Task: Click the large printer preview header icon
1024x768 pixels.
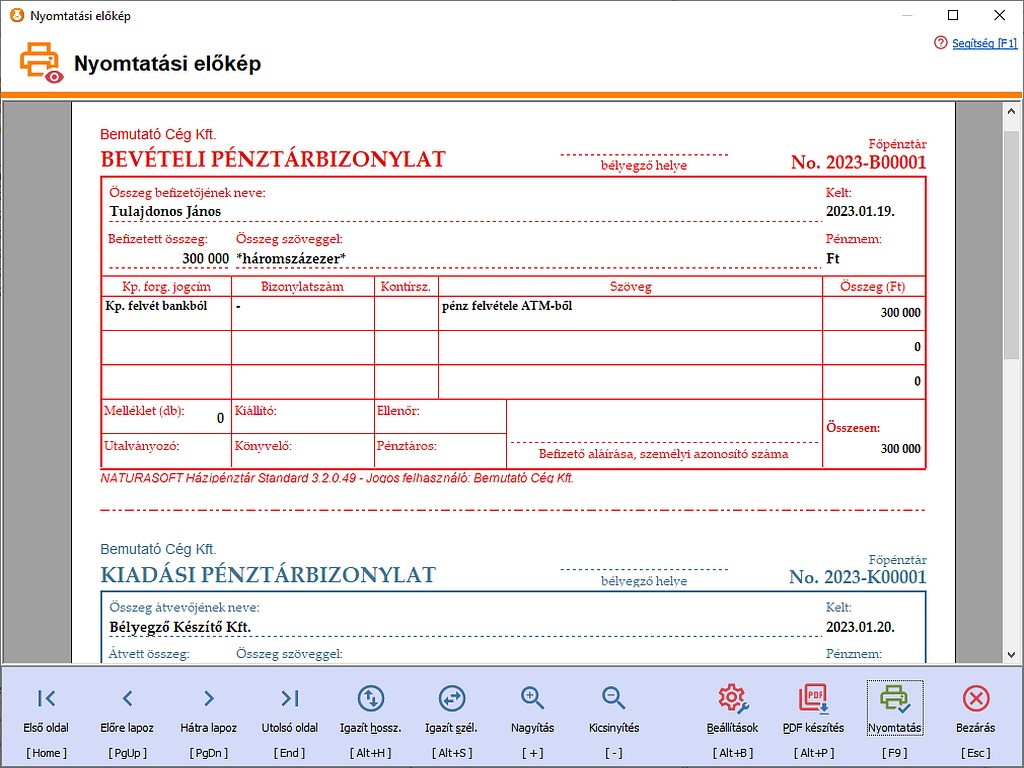Action: point(38,60)
